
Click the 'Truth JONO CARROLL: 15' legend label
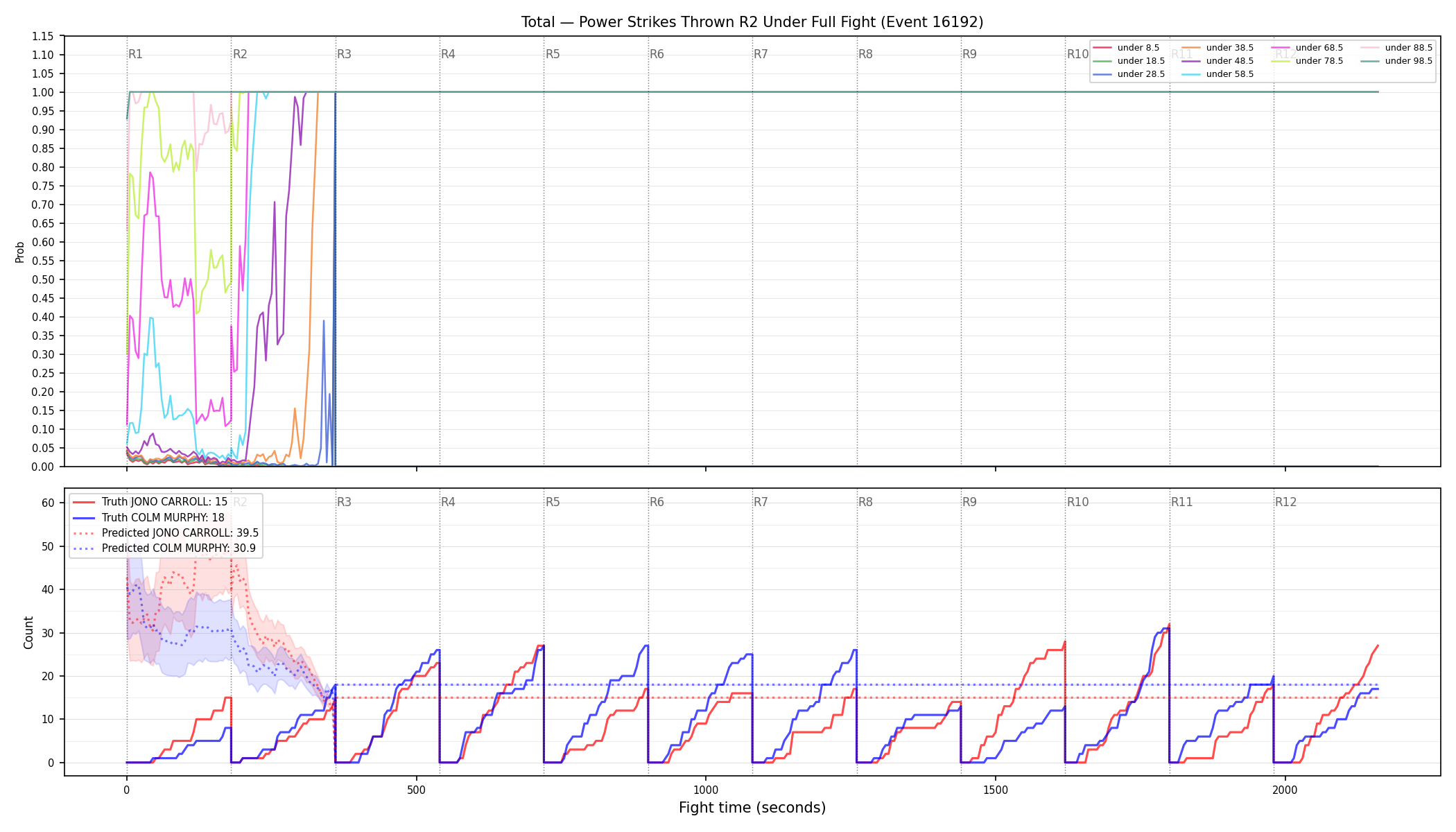pos(164,502)
